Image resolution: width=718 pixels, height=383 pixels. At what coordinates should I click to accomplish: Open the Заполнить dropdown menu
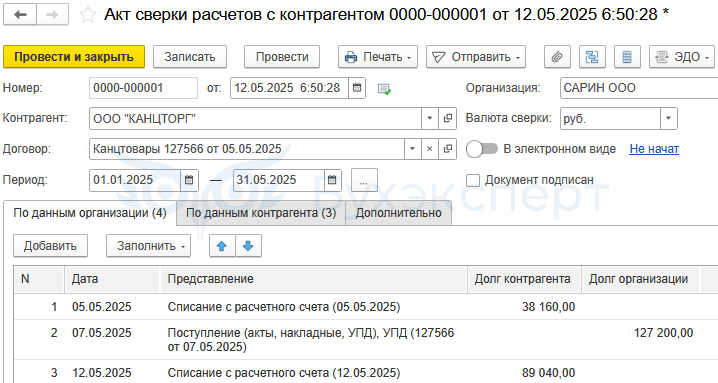click(148, 246)
